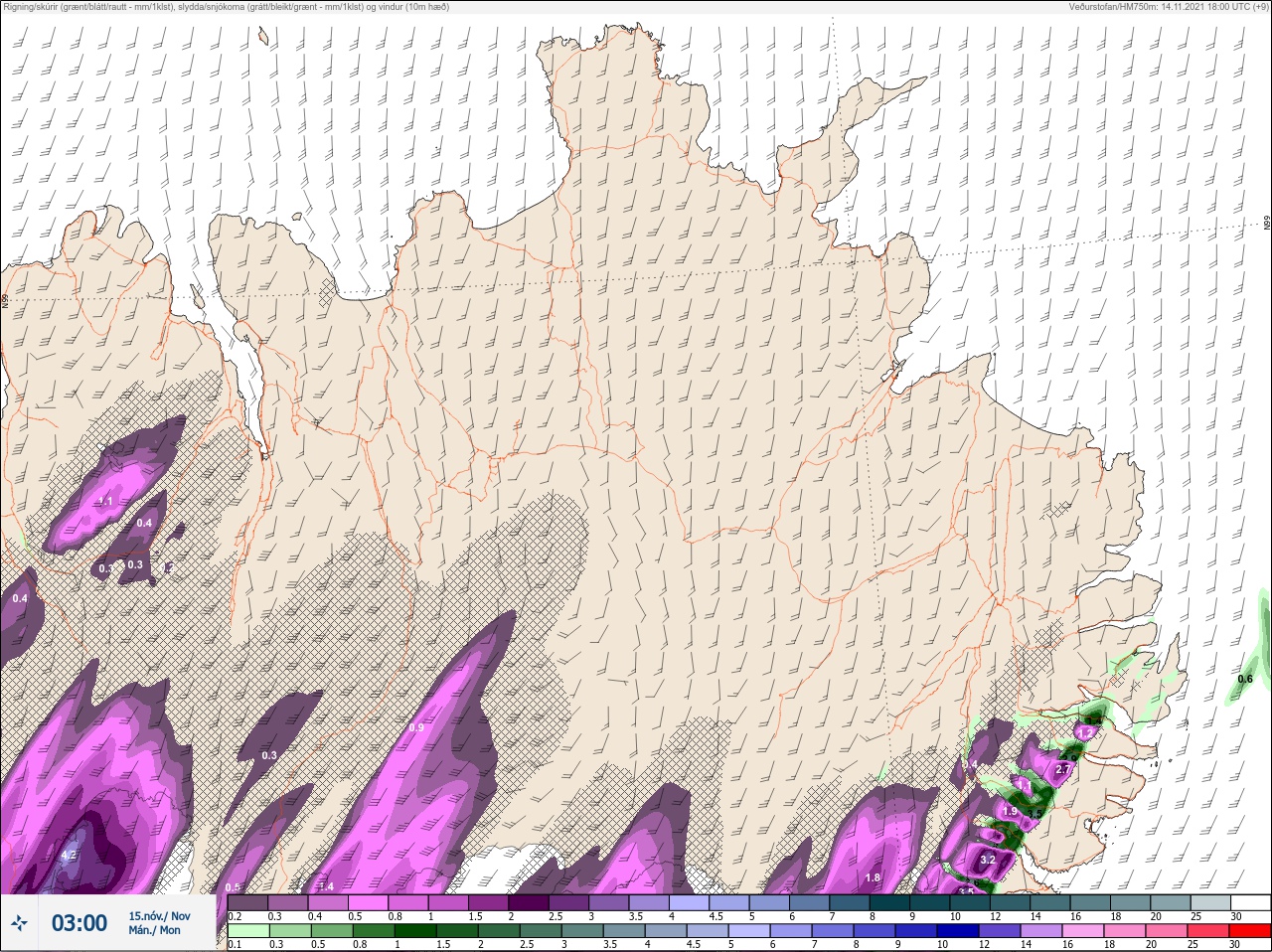Select the top legend pink swatch between 0.5 and 0.8
Screen dimensions: 1272x952
370,903
